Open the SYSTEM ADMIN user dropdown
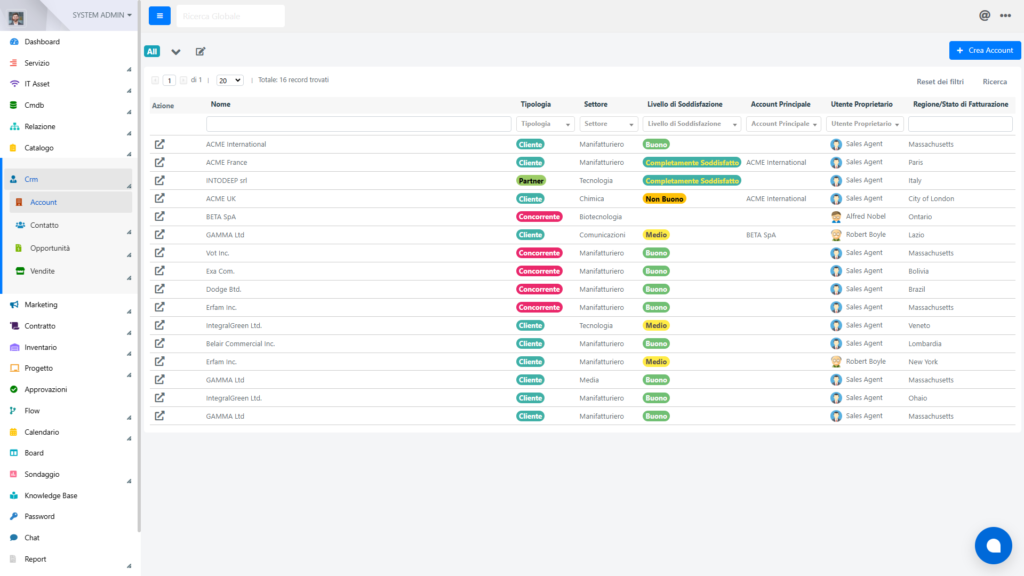The width and height of the screenshot is (1024, 576). tap(101, 15)
